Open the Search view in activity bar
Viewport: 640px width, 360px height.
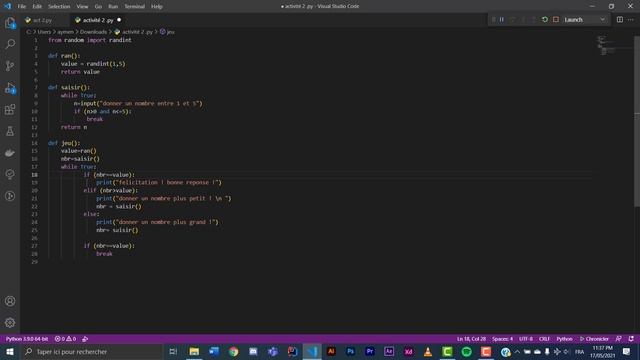click(x=10, y=44)
